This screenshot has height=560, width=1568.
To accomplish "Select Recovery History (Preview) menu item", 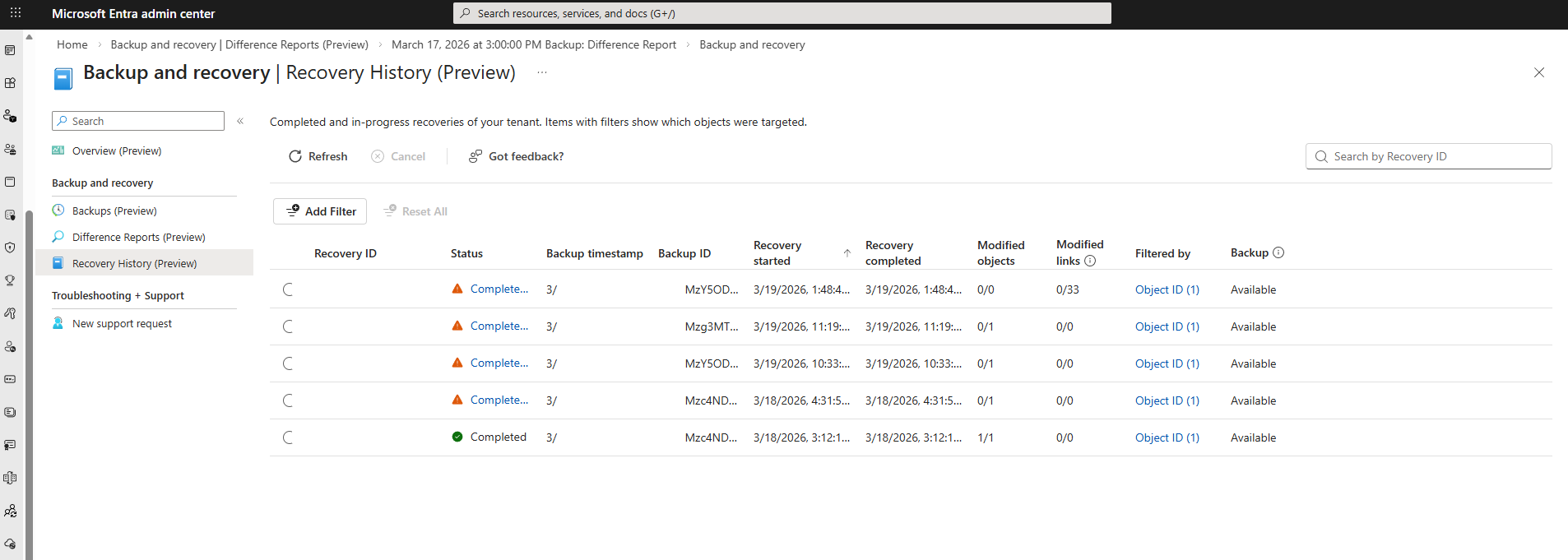I will coord(144,263).
